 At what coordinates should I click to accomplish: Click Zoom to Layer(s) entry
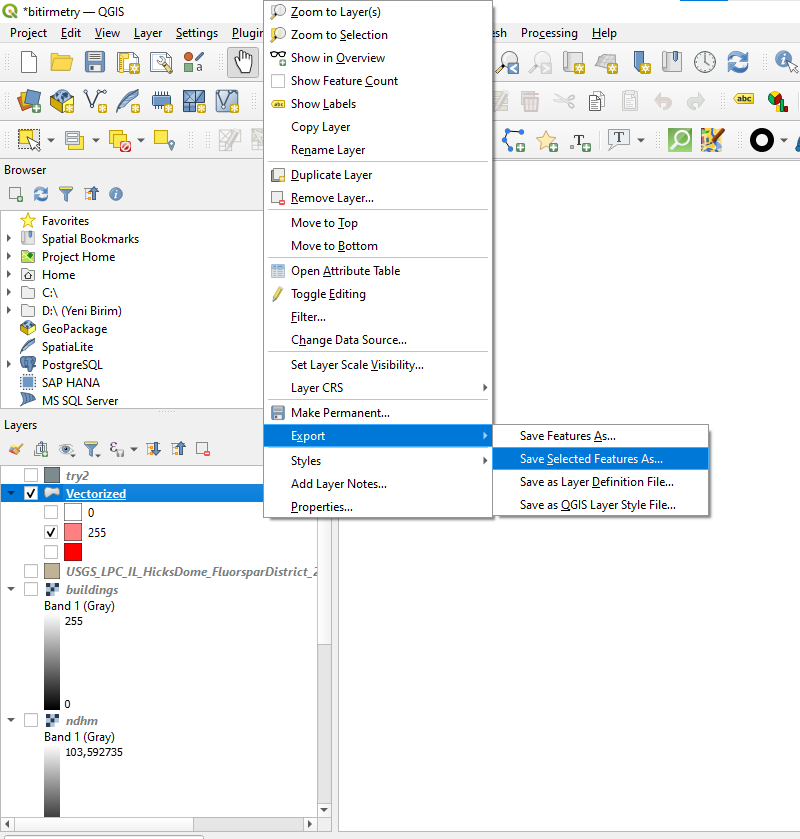coord(378,12)
